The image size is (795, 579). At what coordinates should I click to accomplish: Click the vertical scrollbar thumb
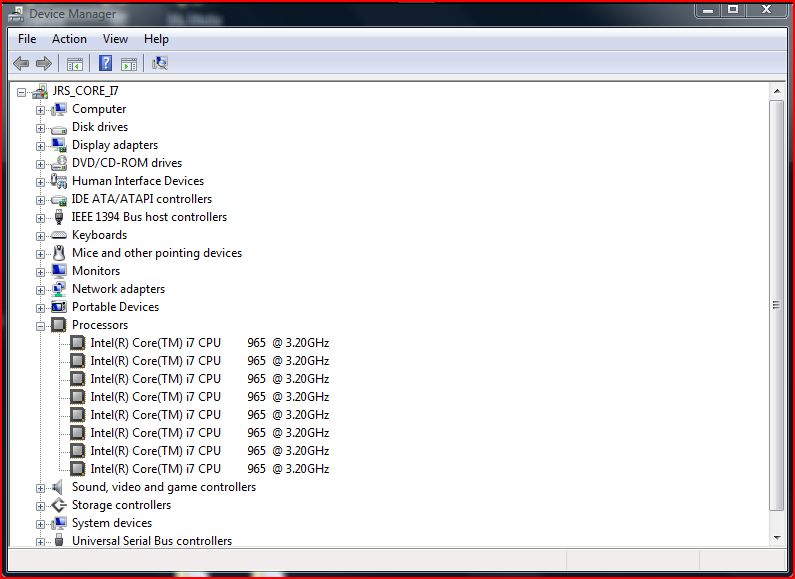tap(776, 305)
